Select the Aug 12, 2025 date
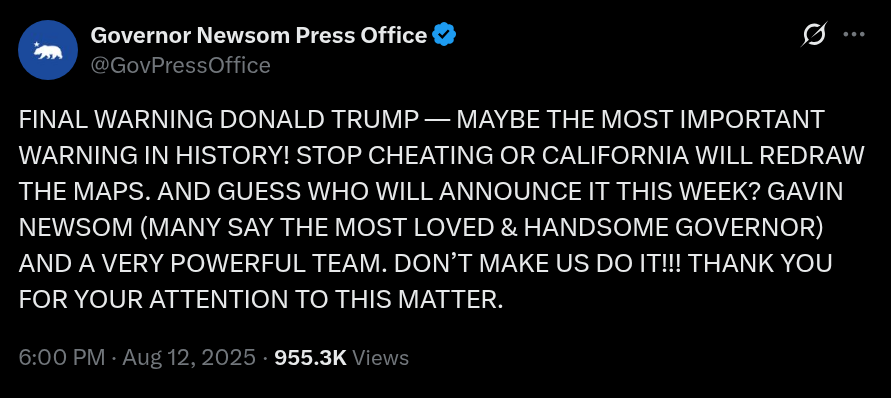891x398 pixels. coord(189,358)
